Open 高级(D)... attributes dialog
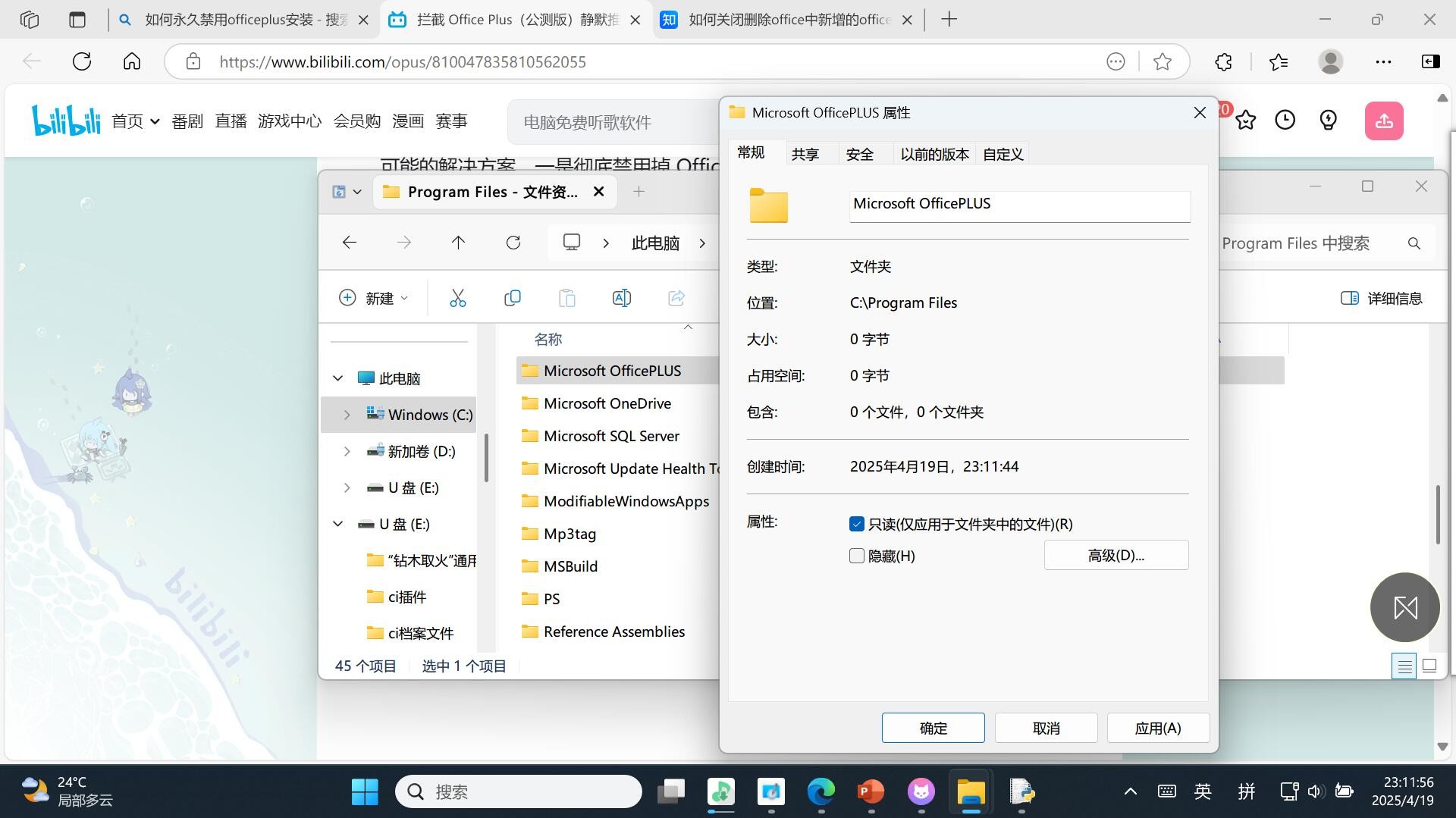This screenshot has height=818, width=1456. (x=1116, y=555)
